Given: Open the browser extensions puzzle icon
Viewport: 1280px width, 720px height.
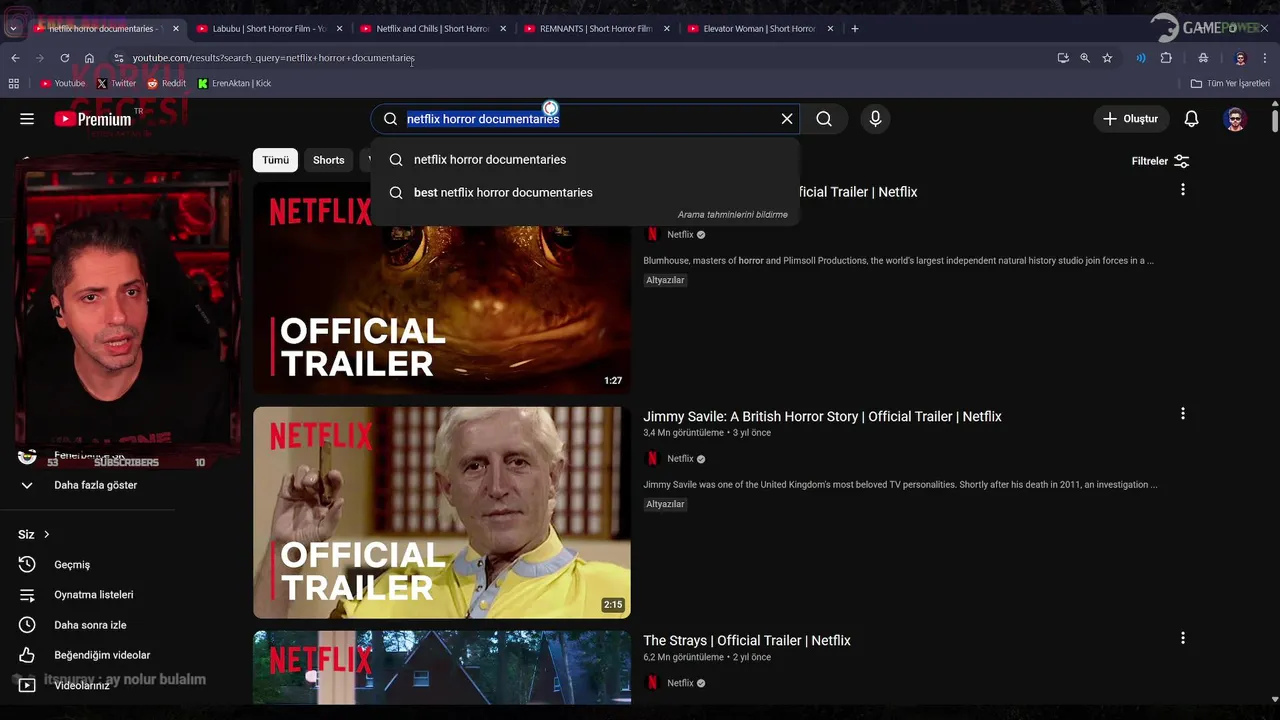Looking at the screenshot, I should pos(1166,58).
